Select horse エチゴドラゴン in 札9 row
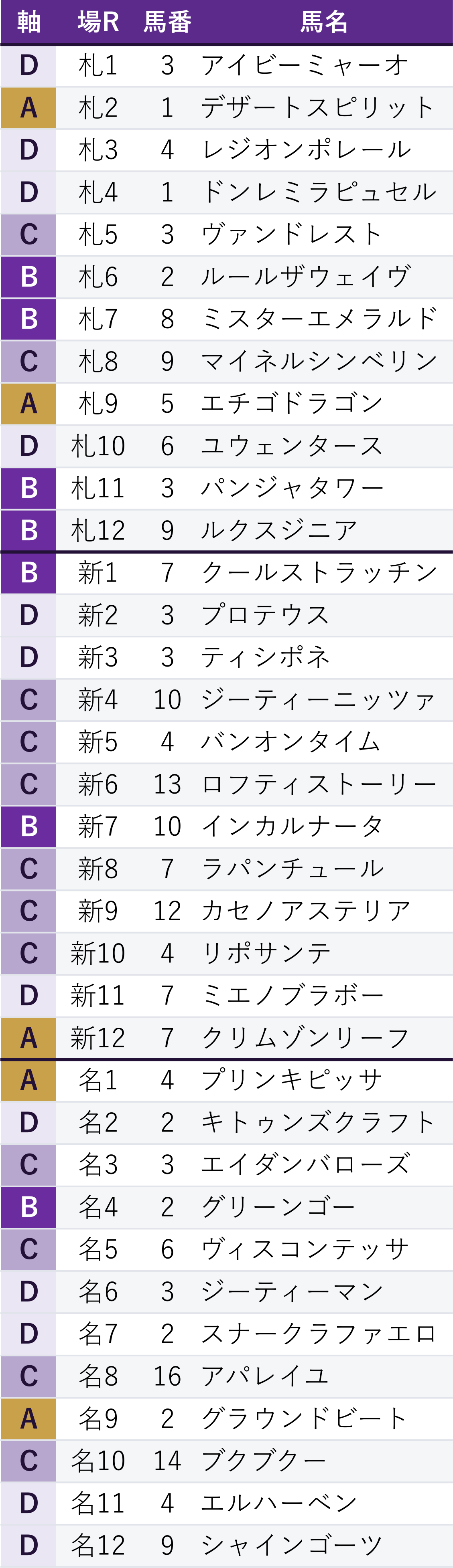Image resolution: width=453 pixels, height=1568 pixels. [292, 404]
